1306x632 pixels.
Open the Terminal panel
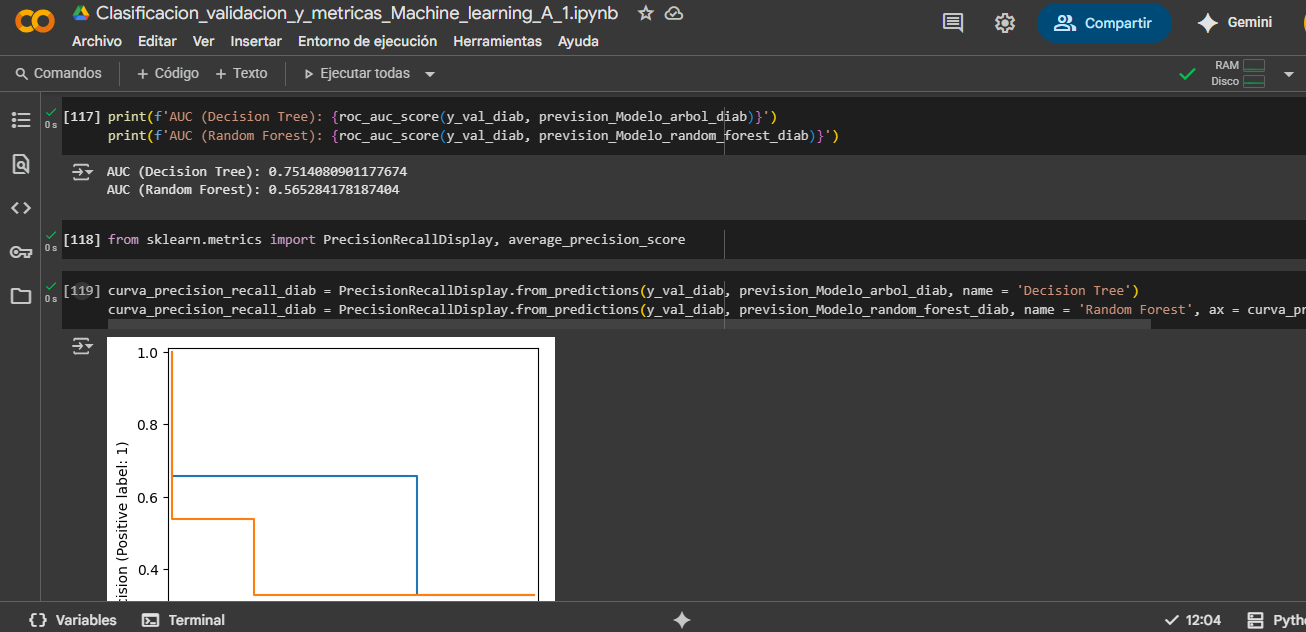pos(184,620)
